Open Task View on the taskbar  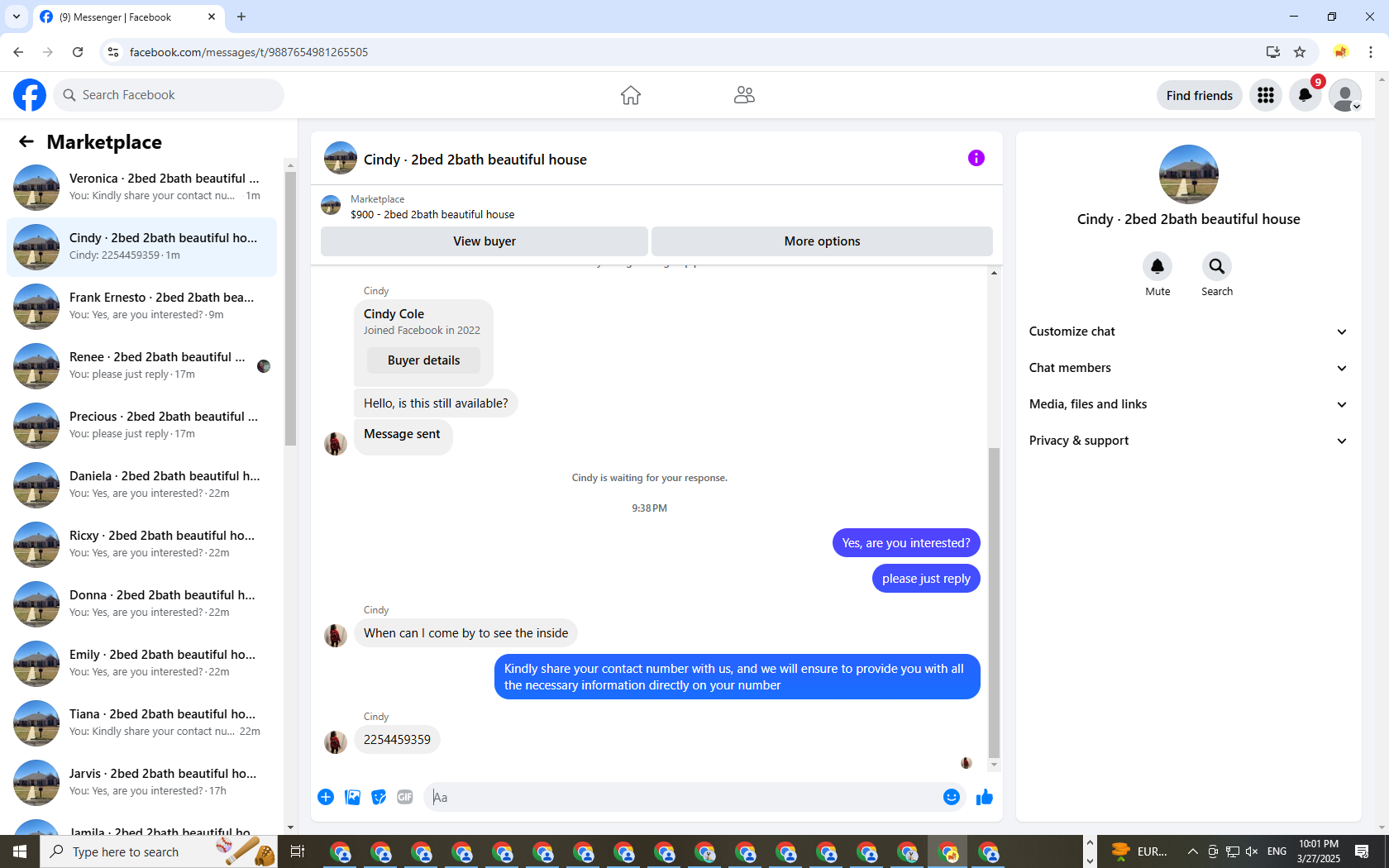point(298,851)
